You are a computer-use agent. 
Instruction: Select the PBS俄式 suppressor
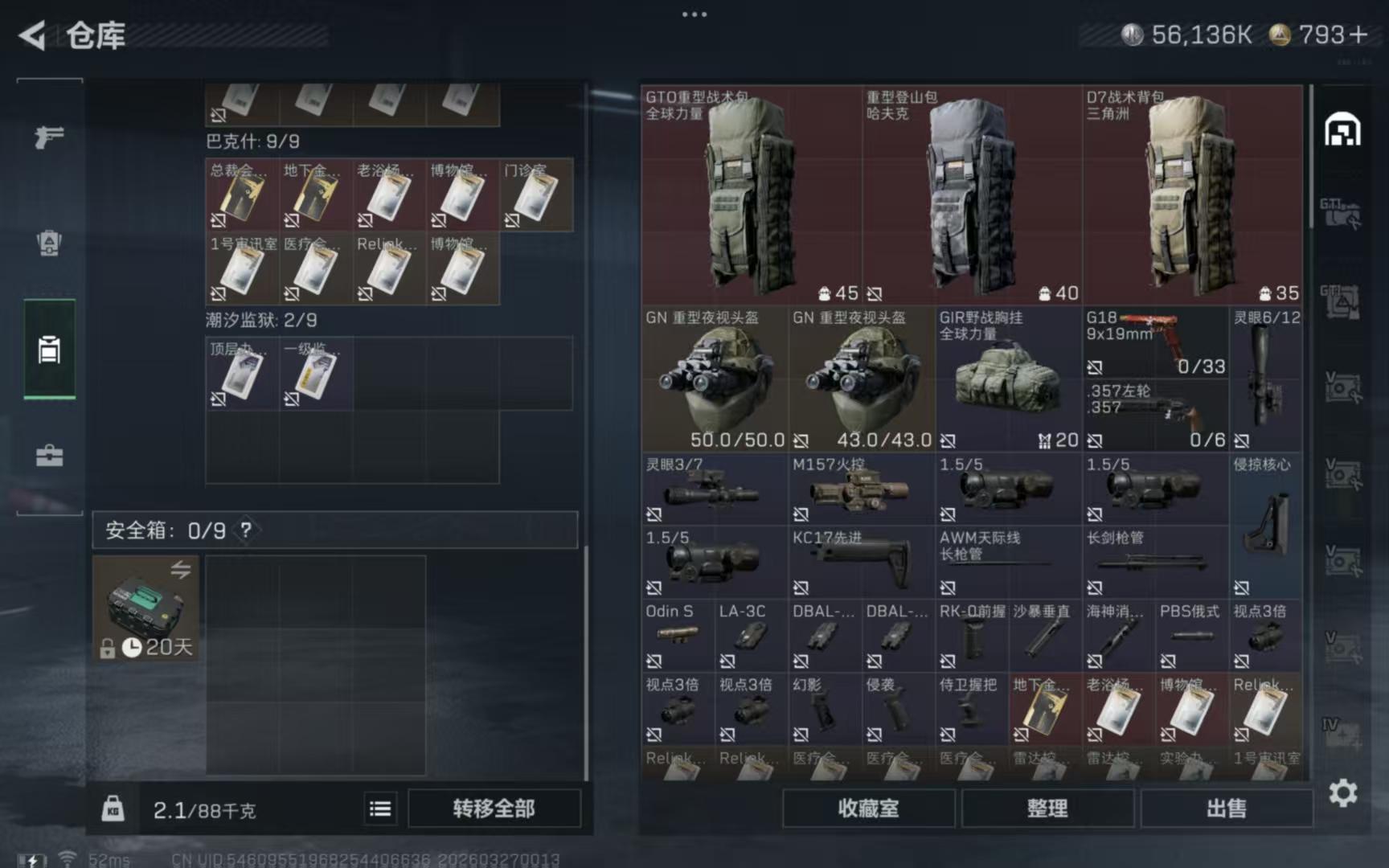pos(1193,636)
